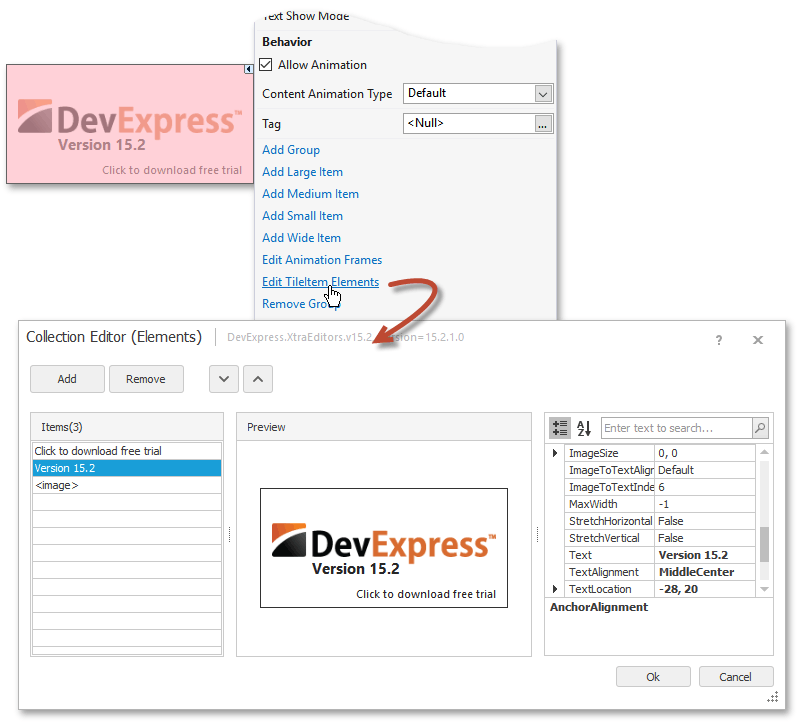
Task: Click the Items(3) list header
Action: (x=127, y=427)
